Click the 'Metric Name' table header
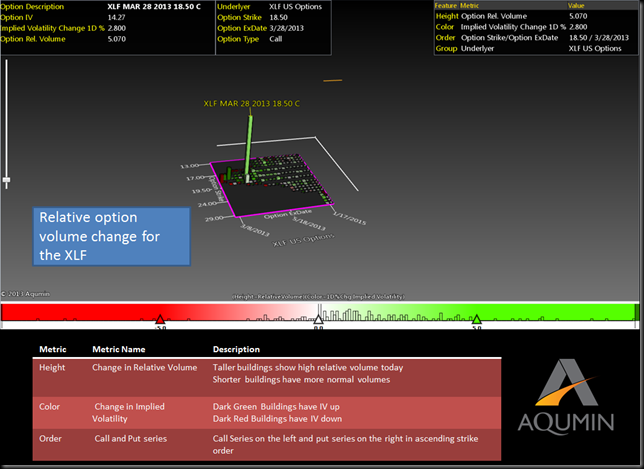 tap(119, 349)
